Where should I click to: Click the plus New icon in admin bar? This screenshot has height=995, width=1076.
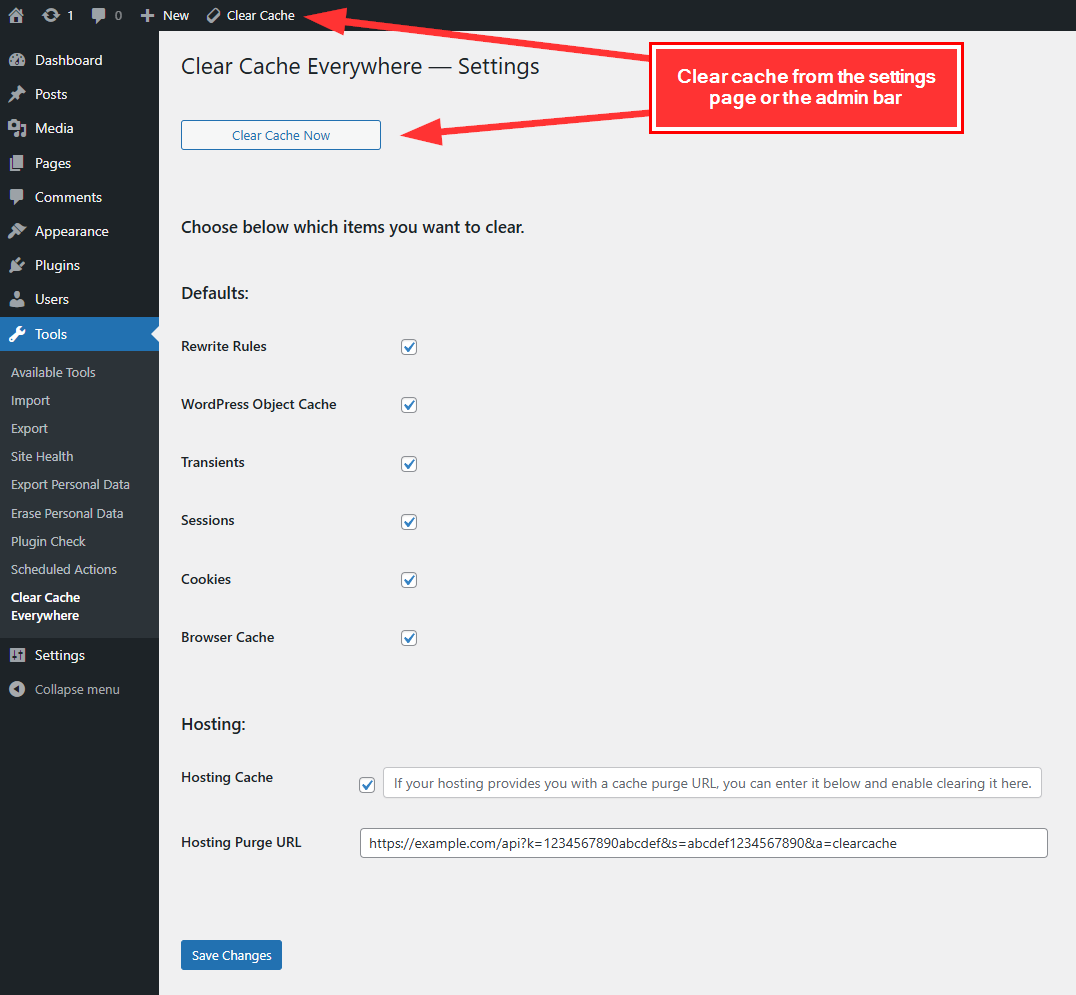(147, 15)
